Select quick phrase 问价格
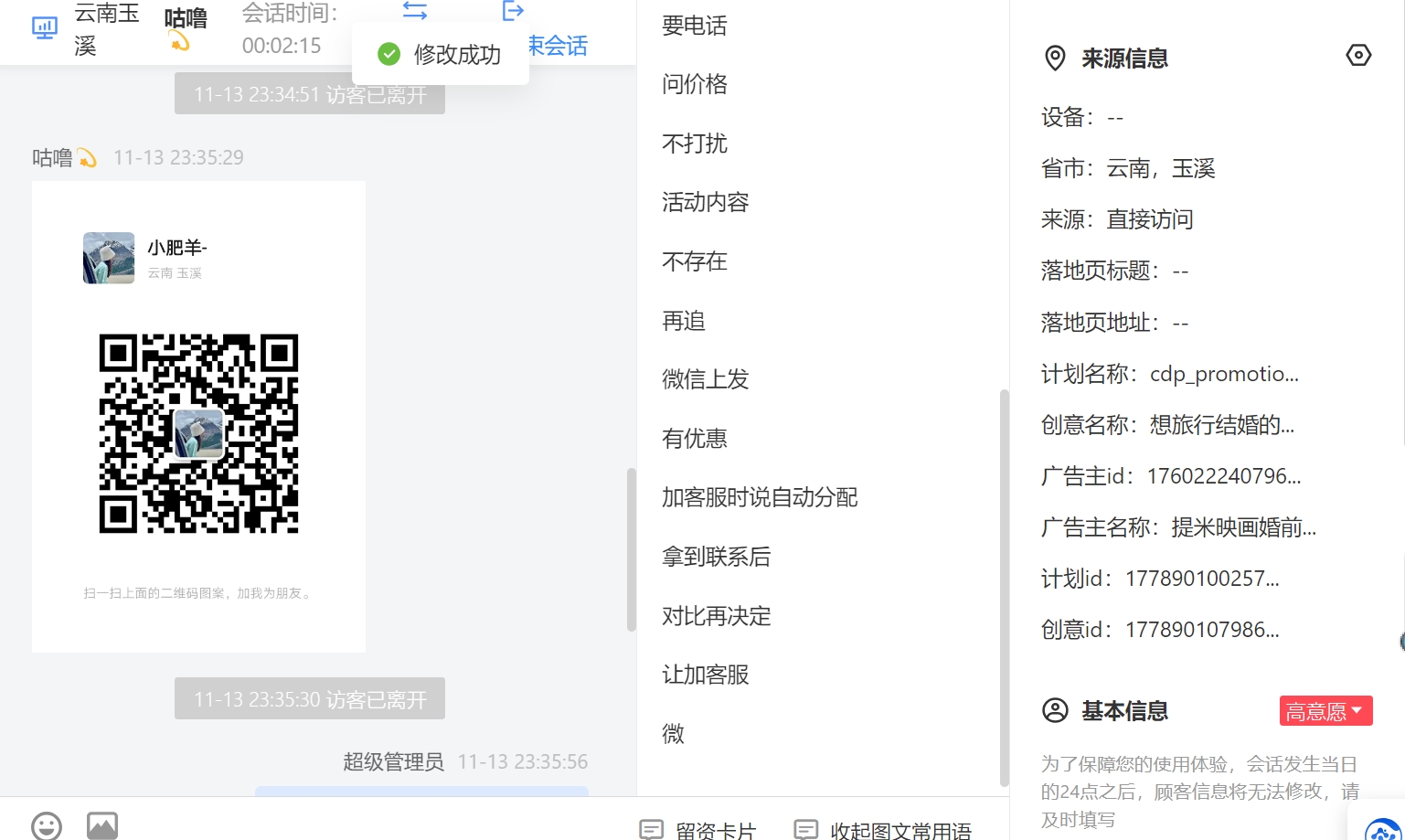Screen dimensions: 1405x840 [x=695, y=84]
